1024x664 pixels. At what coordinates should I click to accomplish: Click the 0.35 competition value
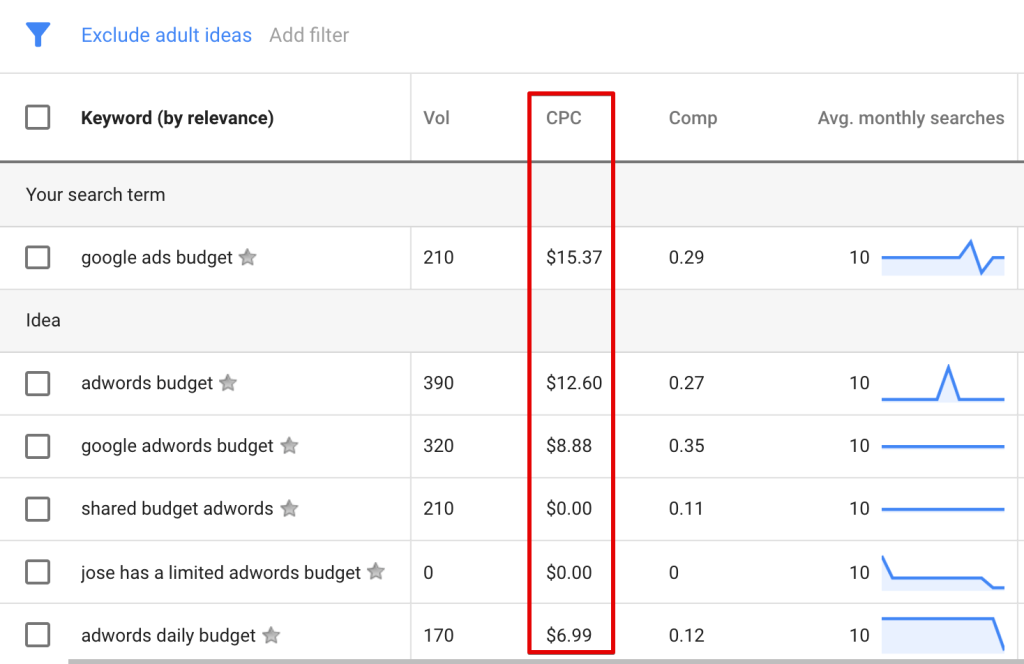[686, 446]
